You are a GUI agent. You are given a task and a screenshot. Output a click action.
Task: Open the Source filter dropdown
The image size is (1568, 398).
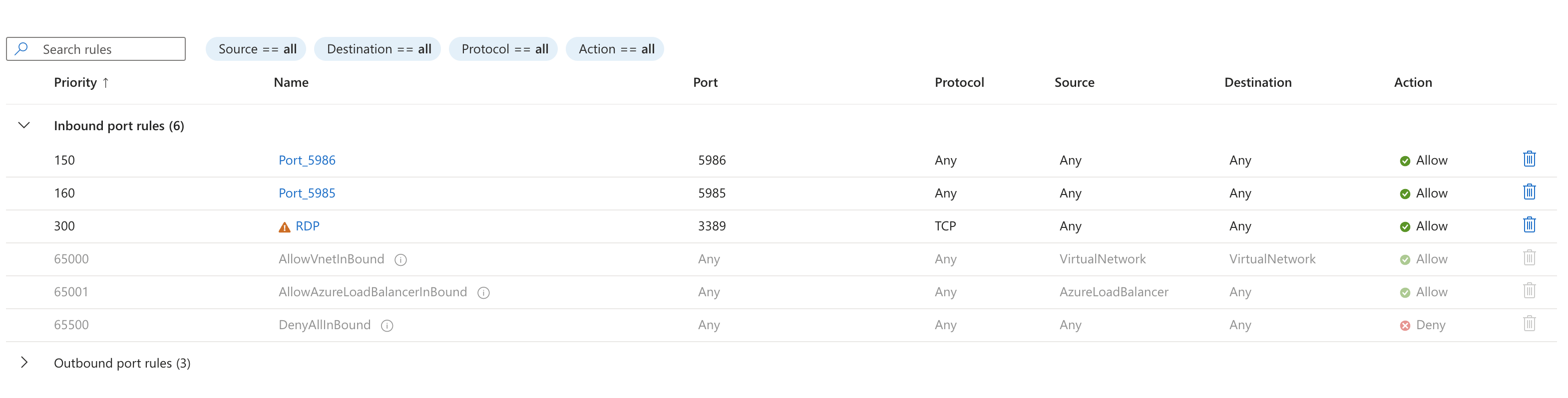[256, 48]
